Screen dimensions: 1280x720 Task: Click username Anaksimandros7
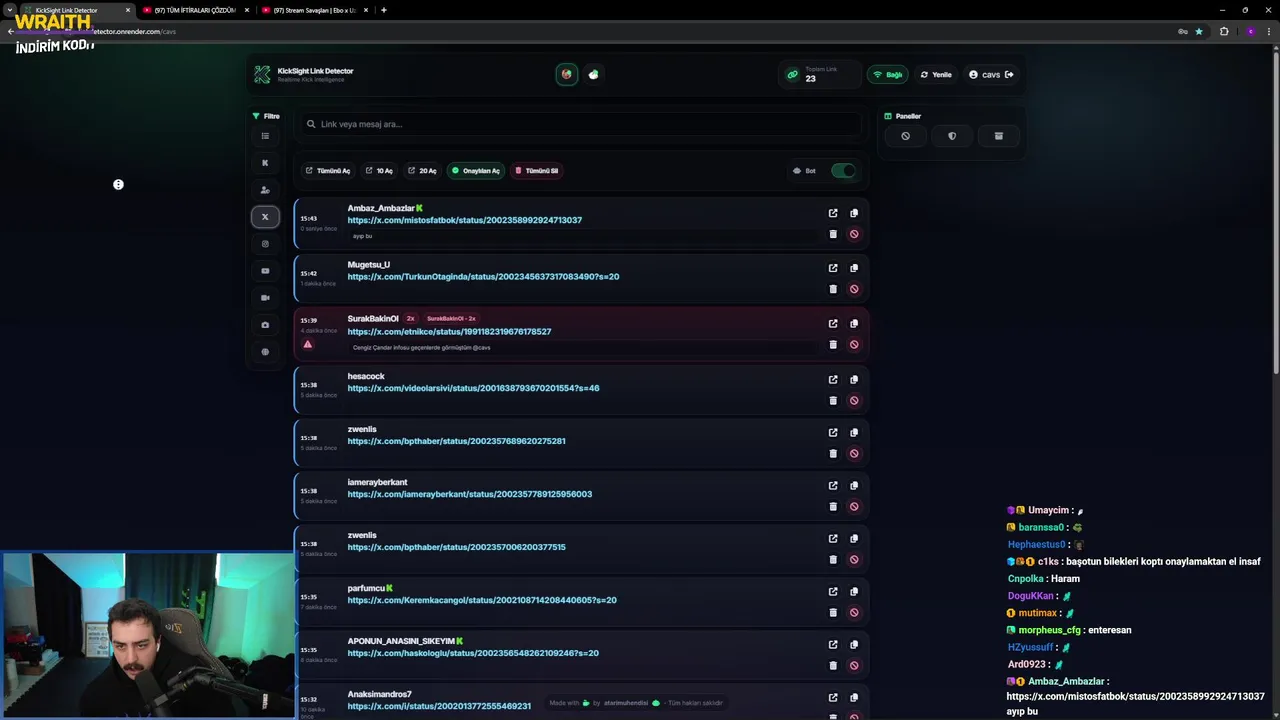[x=379, y=694]
